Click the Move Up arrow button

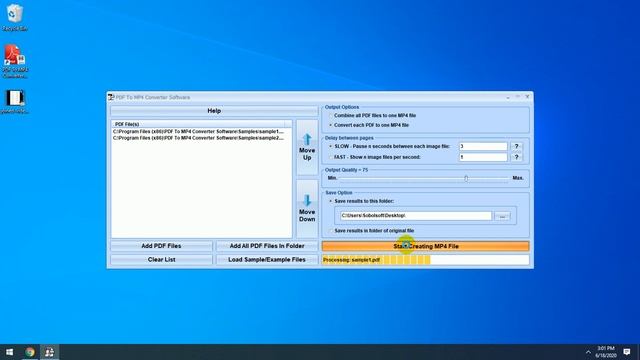[307, 147]
